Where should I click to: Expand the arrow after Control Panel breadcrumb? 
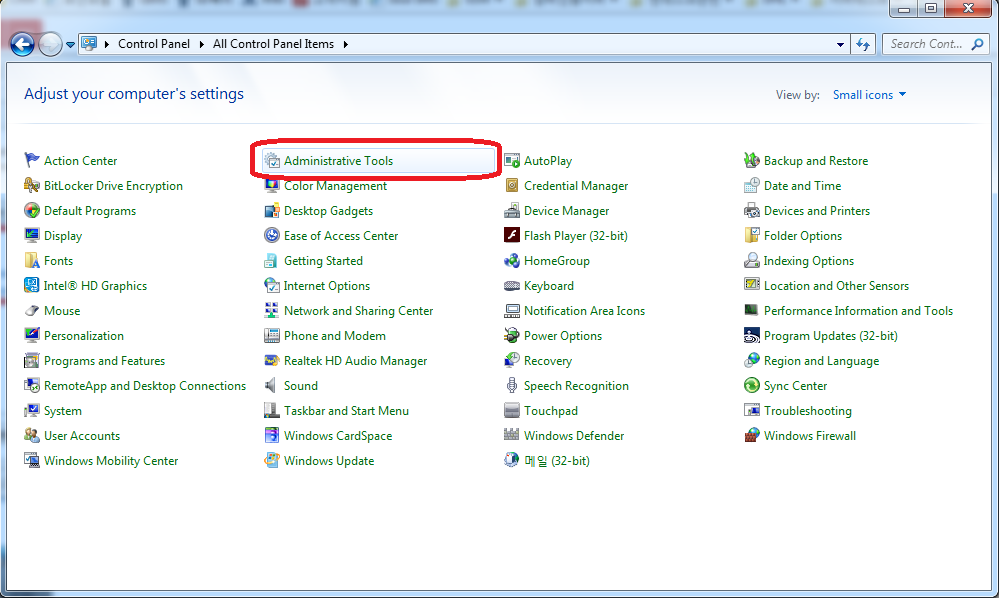pos(201,44)
